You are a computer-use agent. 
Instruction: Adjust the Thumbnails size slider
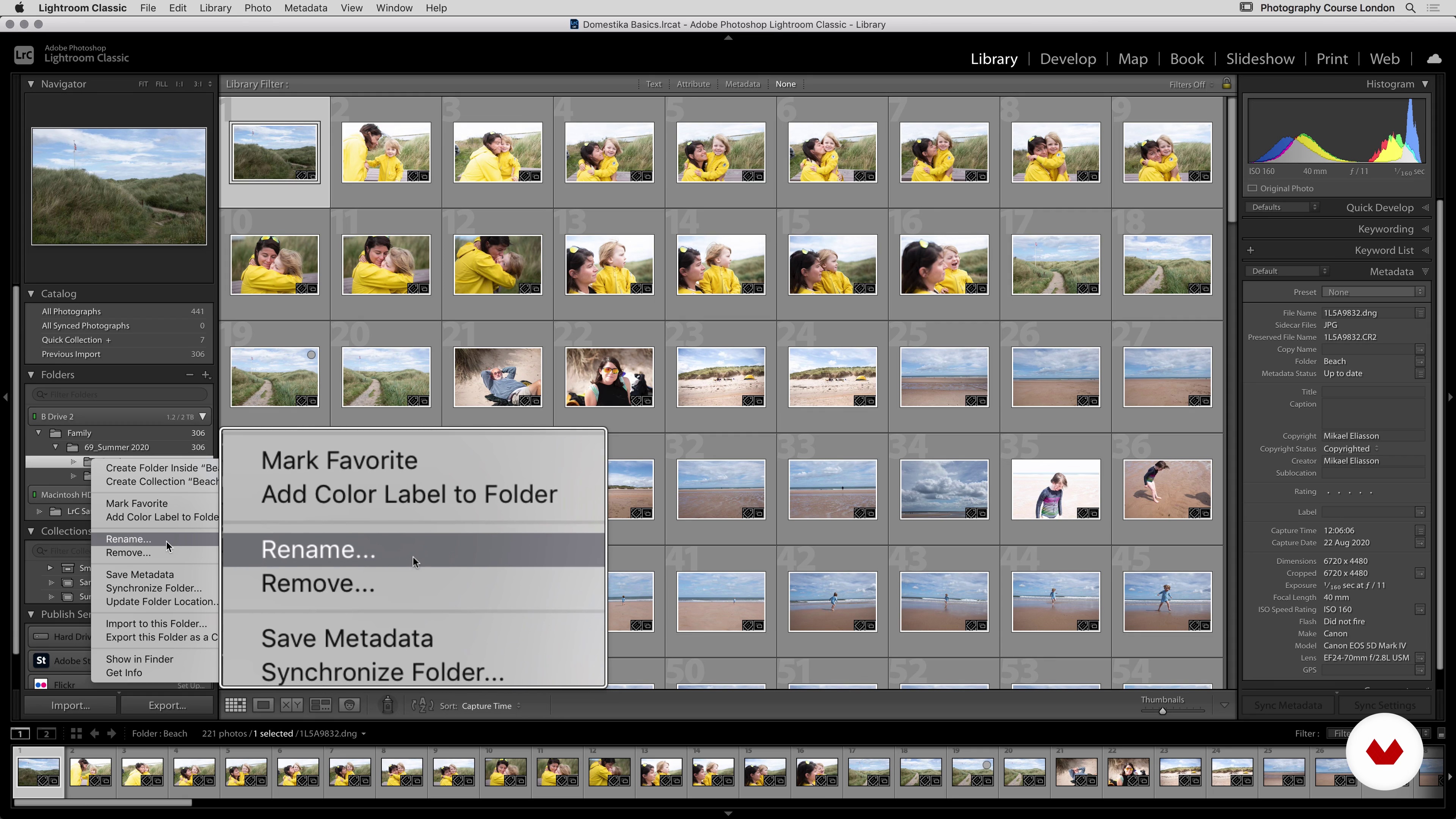pyautogui.click(x=1163, y=711)
